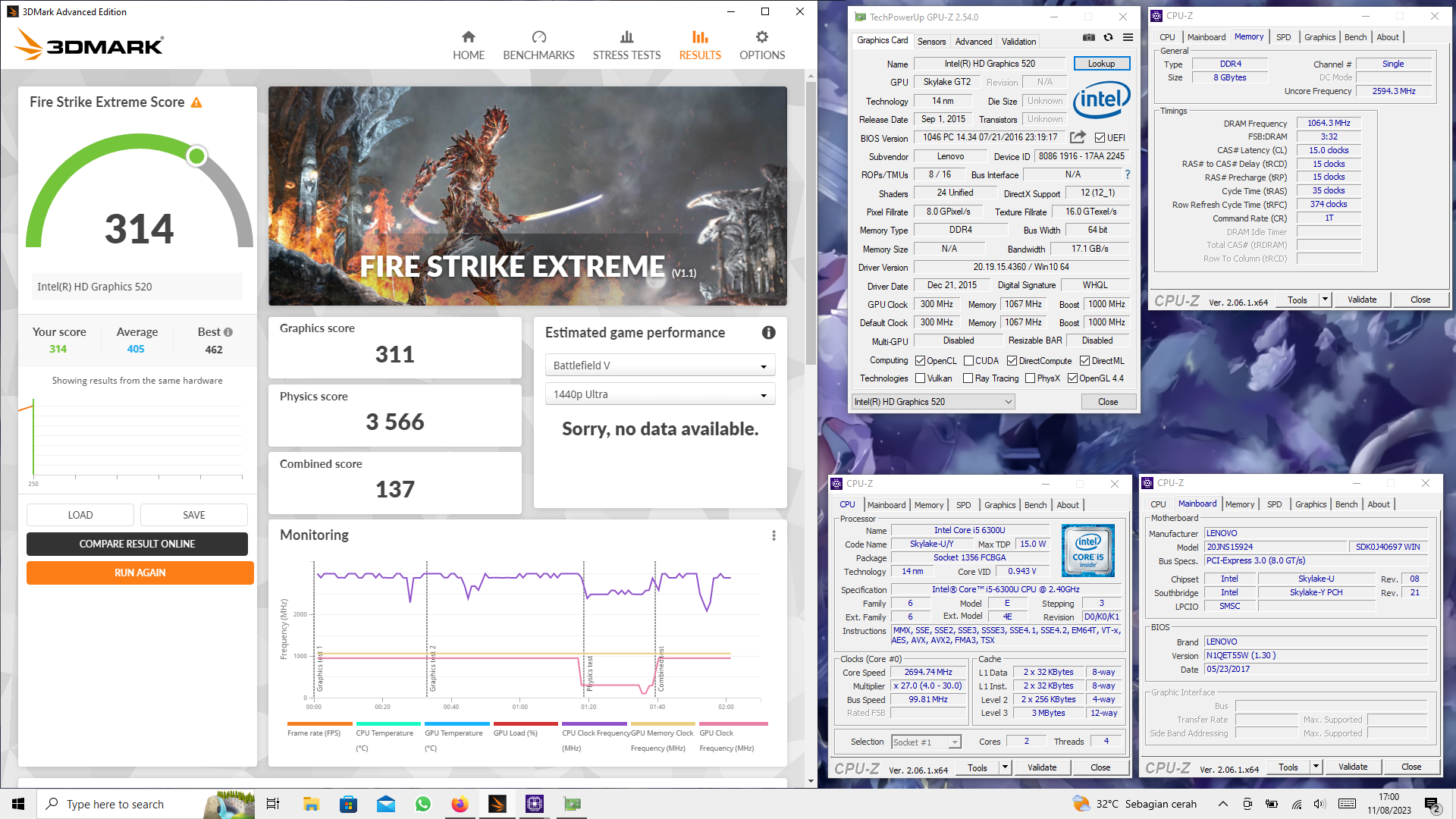
Task: Toggle UEFI checkbox in GPU-Z
Action: [1100, 138]
